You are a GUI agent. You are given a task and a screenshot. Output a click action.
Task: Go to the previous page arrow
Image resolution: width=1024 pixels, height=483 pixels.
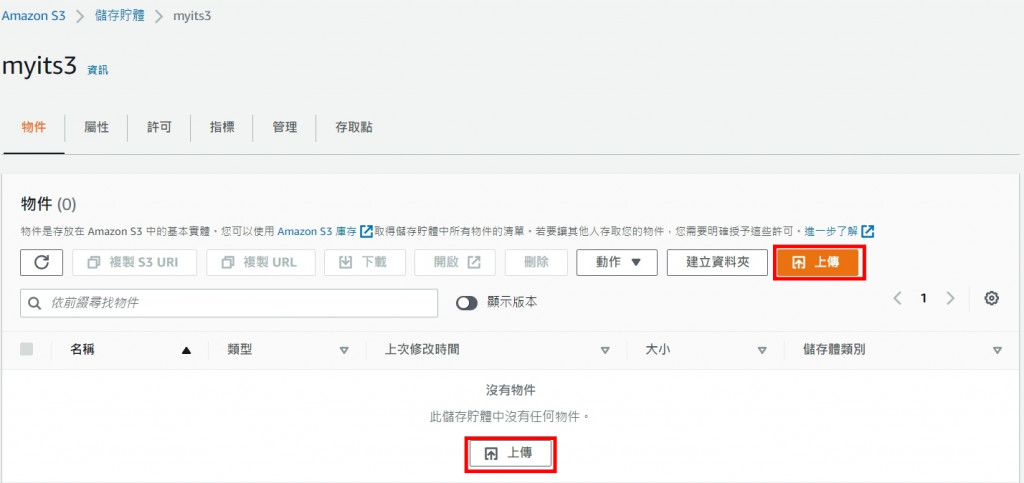(x=897, y=299)
